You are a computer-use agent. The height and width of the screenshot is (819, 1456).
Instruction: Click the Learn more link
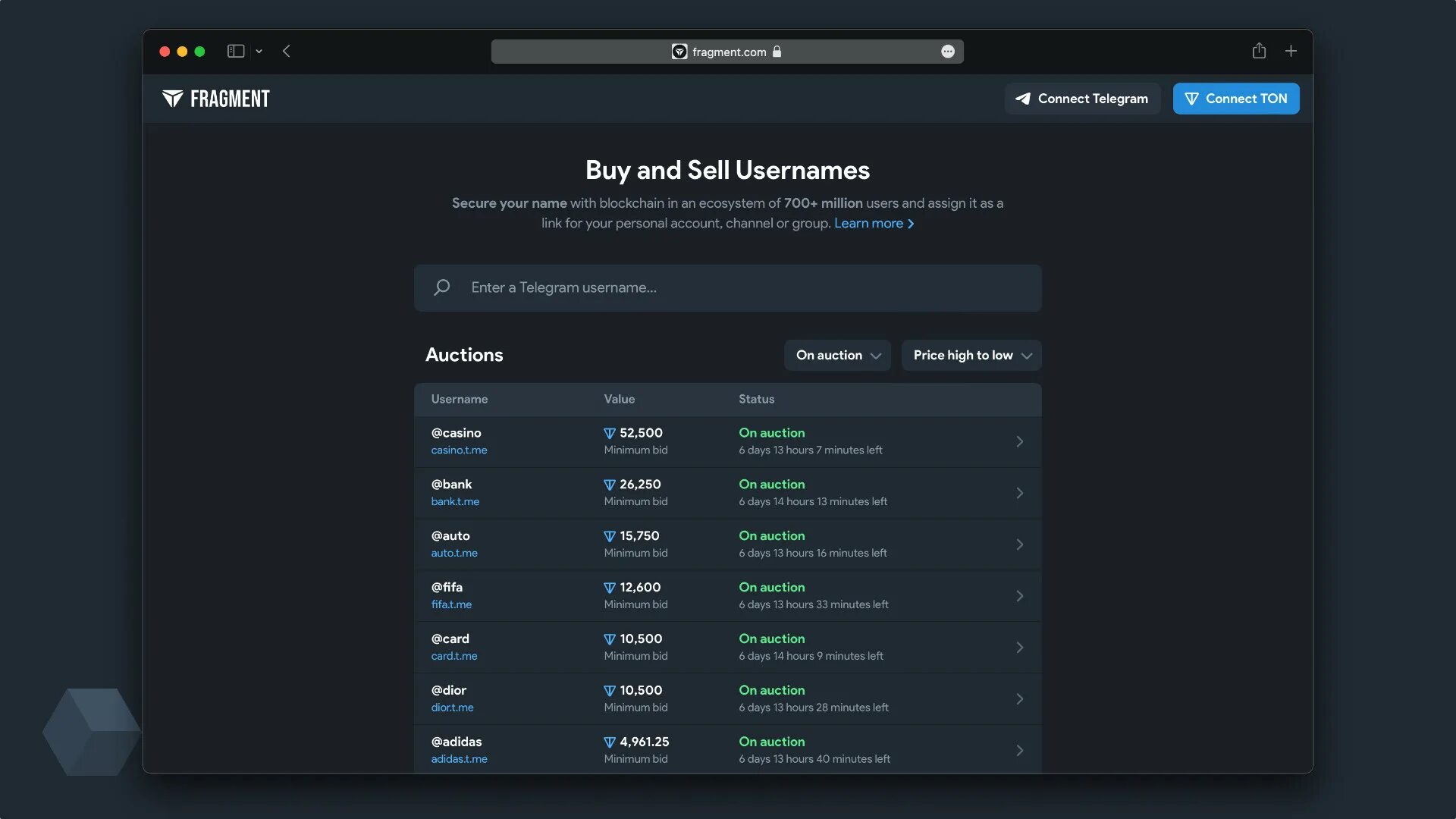(x=873, y=222)
